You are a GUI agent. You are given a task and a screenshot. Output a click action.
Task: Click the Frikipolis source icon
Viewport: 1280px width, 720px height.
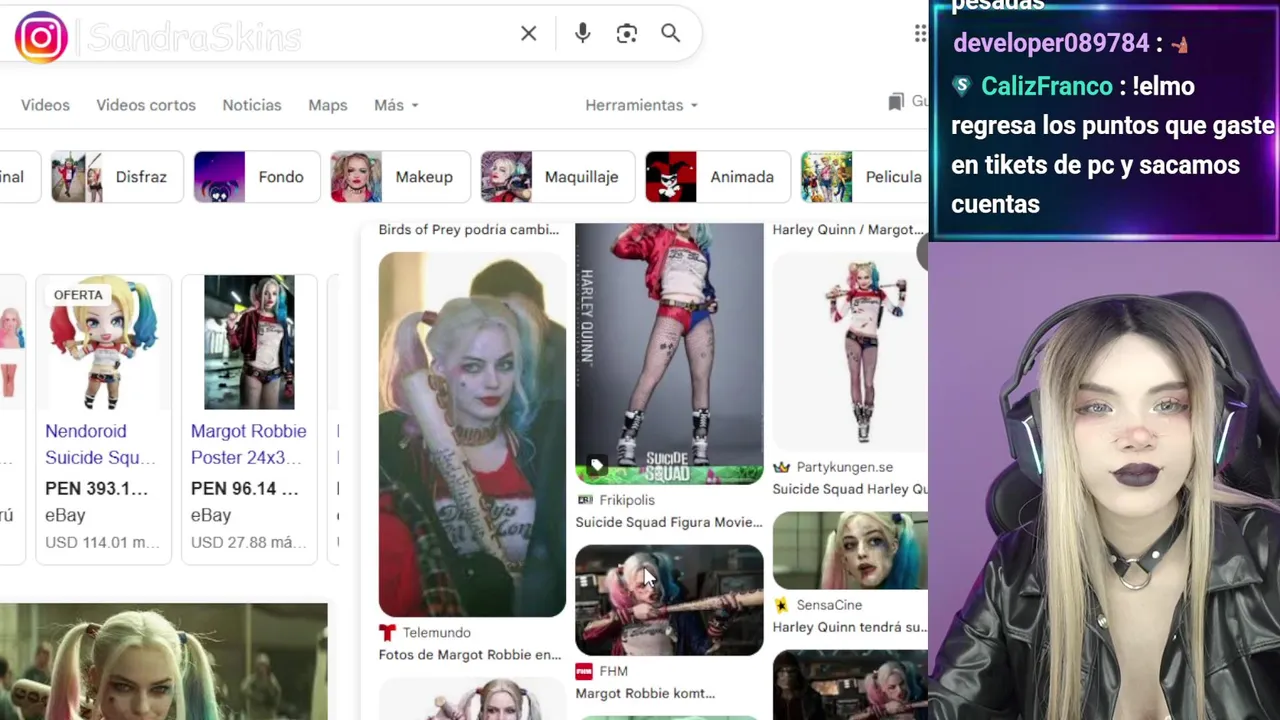(585, 500)
